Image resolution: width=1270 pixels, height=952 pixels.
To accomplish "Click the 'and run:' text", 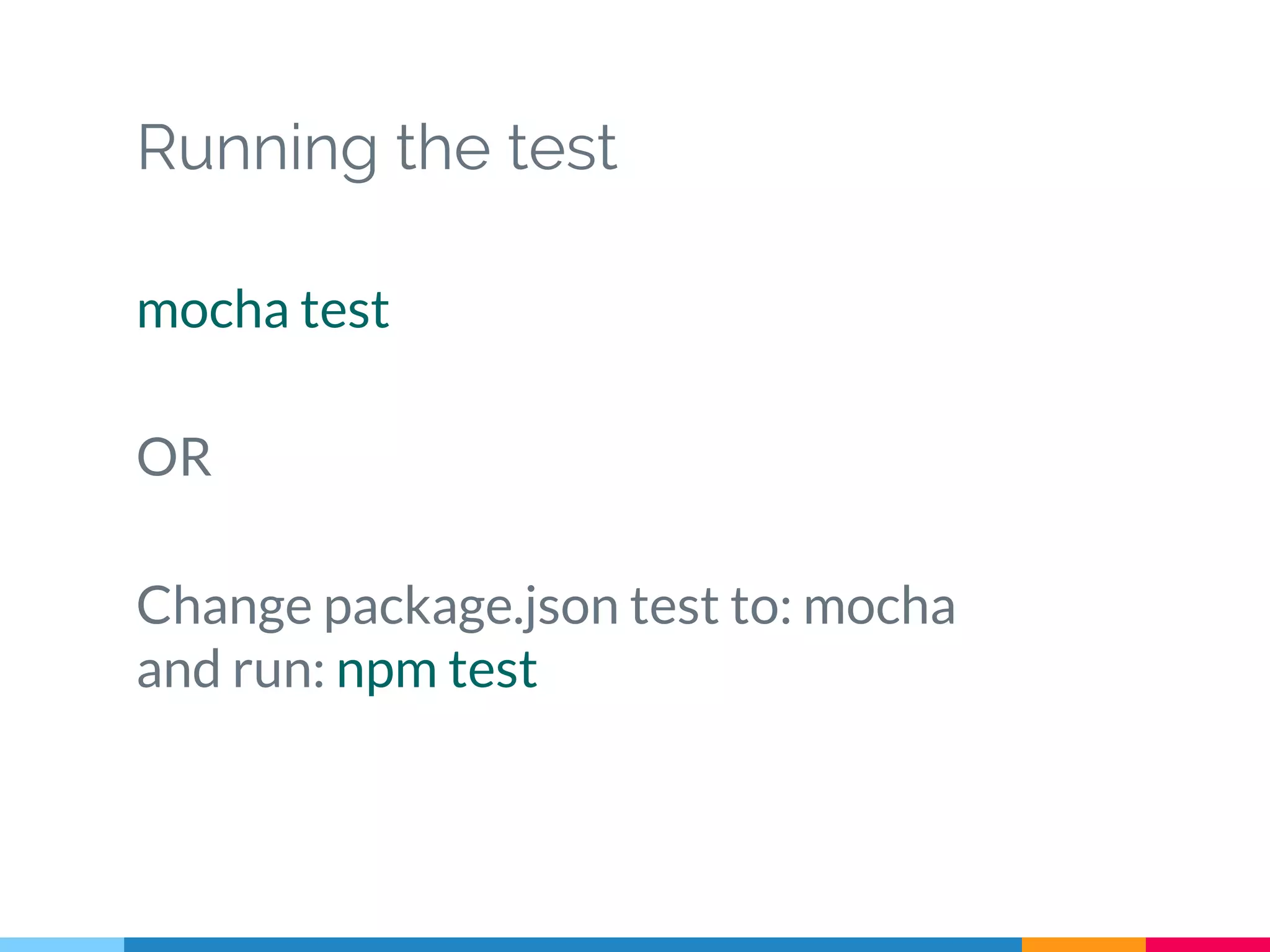I will click(231, 670).
